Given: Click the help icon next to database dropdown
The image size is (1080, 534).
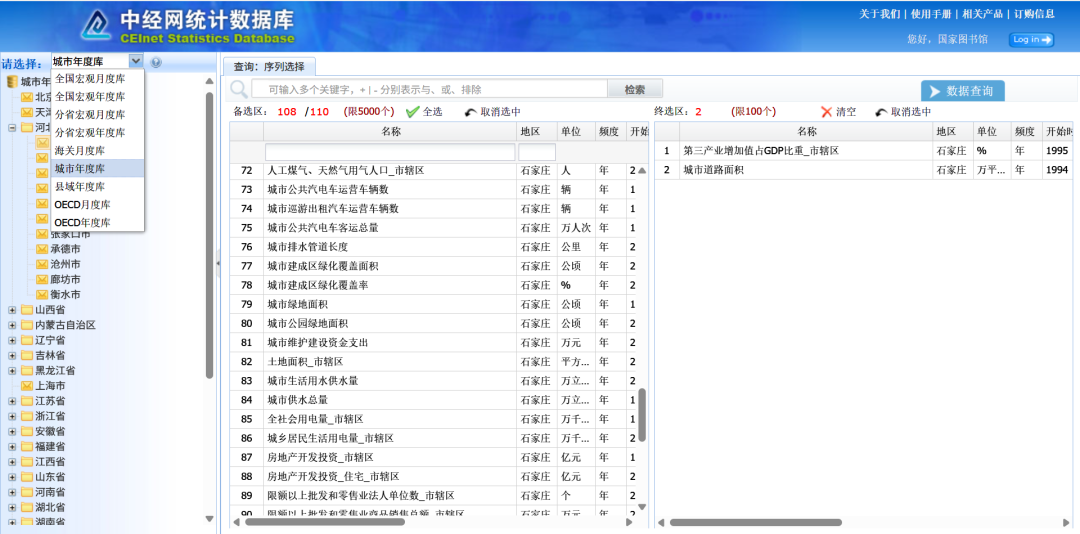Looking at the screenshot, I should [156, 62].
